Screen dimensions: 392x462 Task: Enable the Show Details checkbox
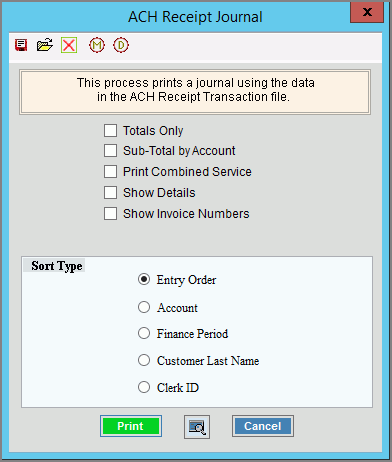click(x=110, y=193)
